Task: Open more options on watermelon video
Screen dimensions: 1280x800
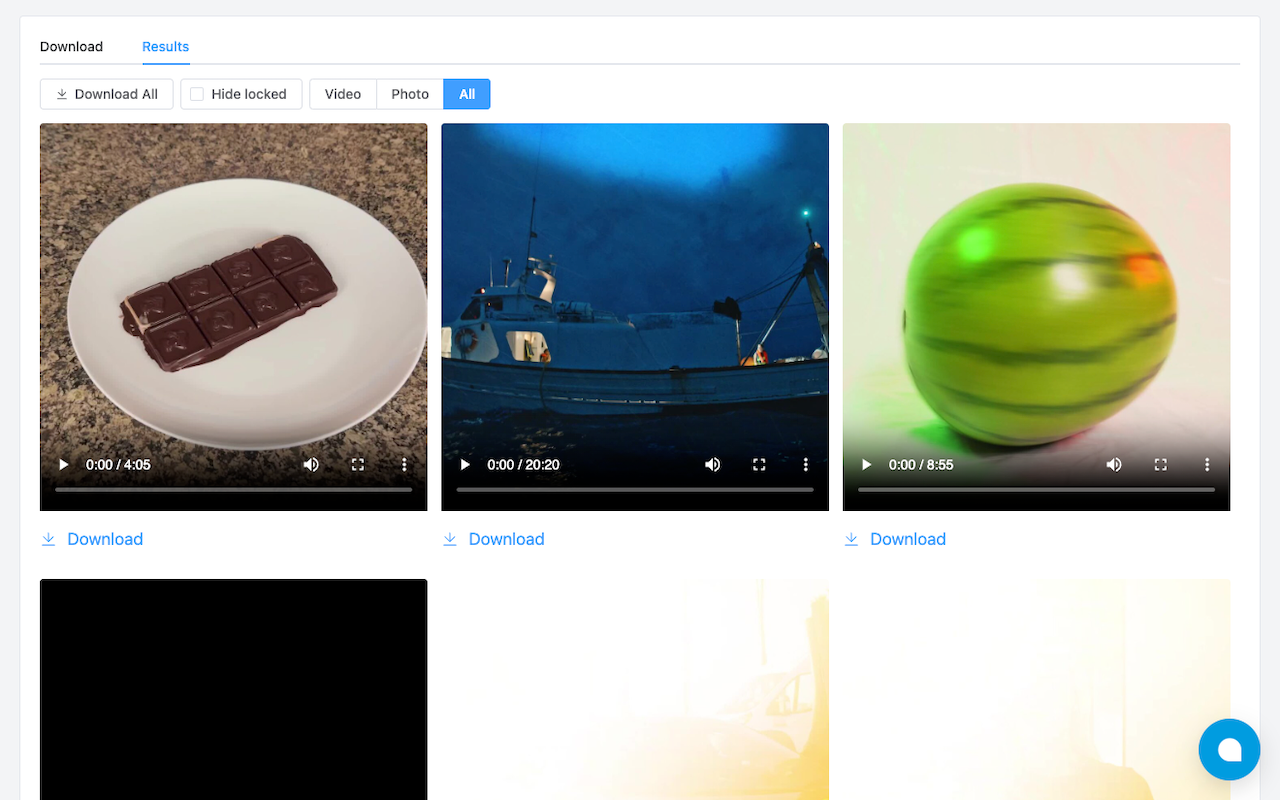Action: [1207, 465]
